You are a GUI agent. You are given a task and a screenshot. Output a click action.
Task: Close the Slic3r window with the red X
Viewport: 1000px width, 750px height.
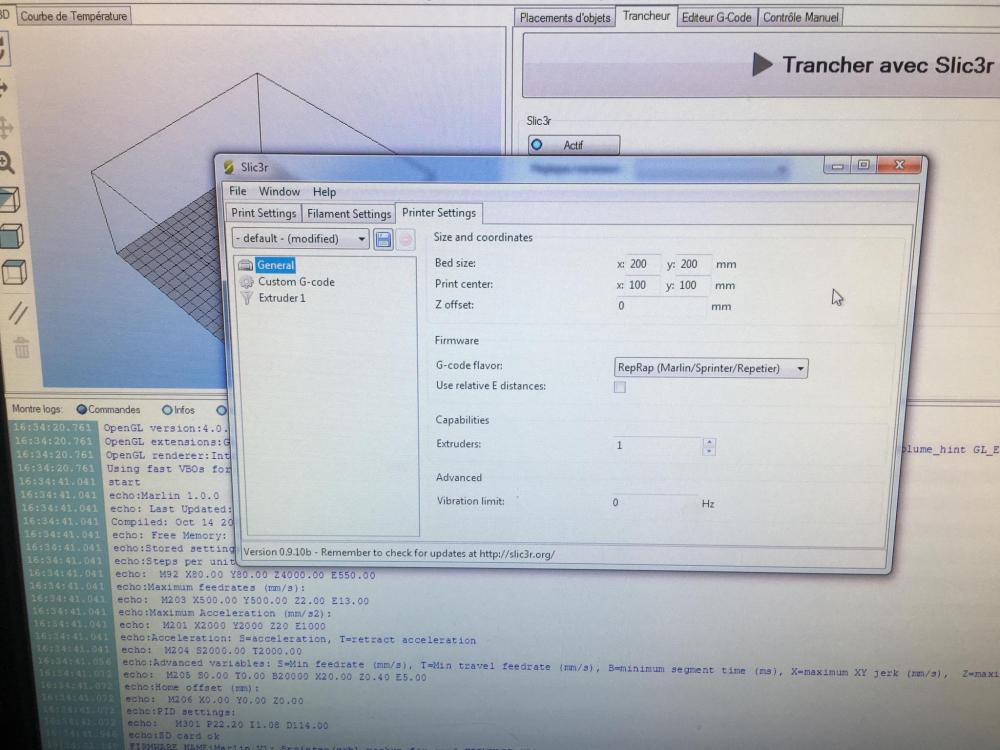coord(899,165)
